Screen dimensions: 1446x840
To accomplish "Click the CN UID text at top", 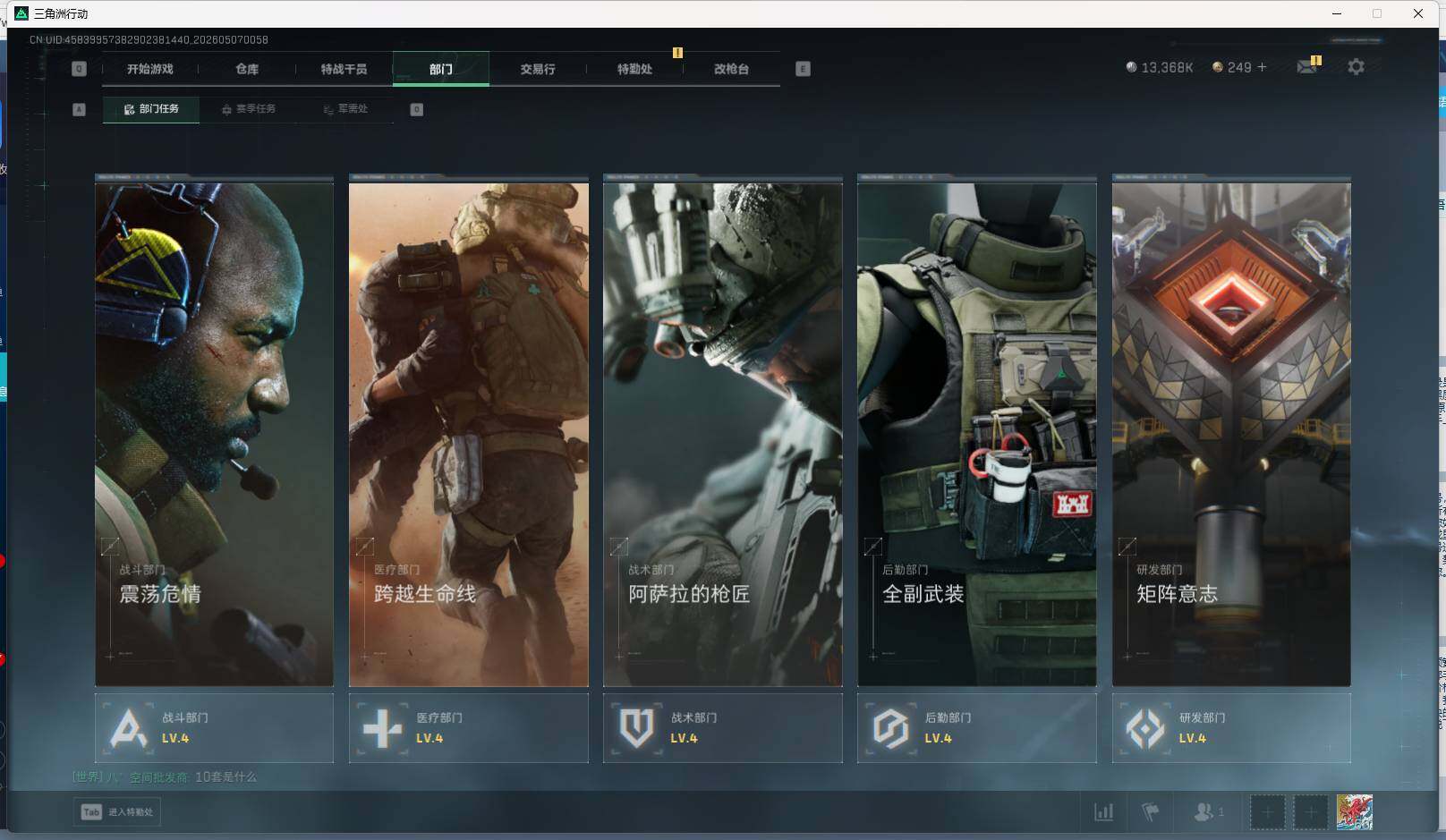I will tap(149, 40).
